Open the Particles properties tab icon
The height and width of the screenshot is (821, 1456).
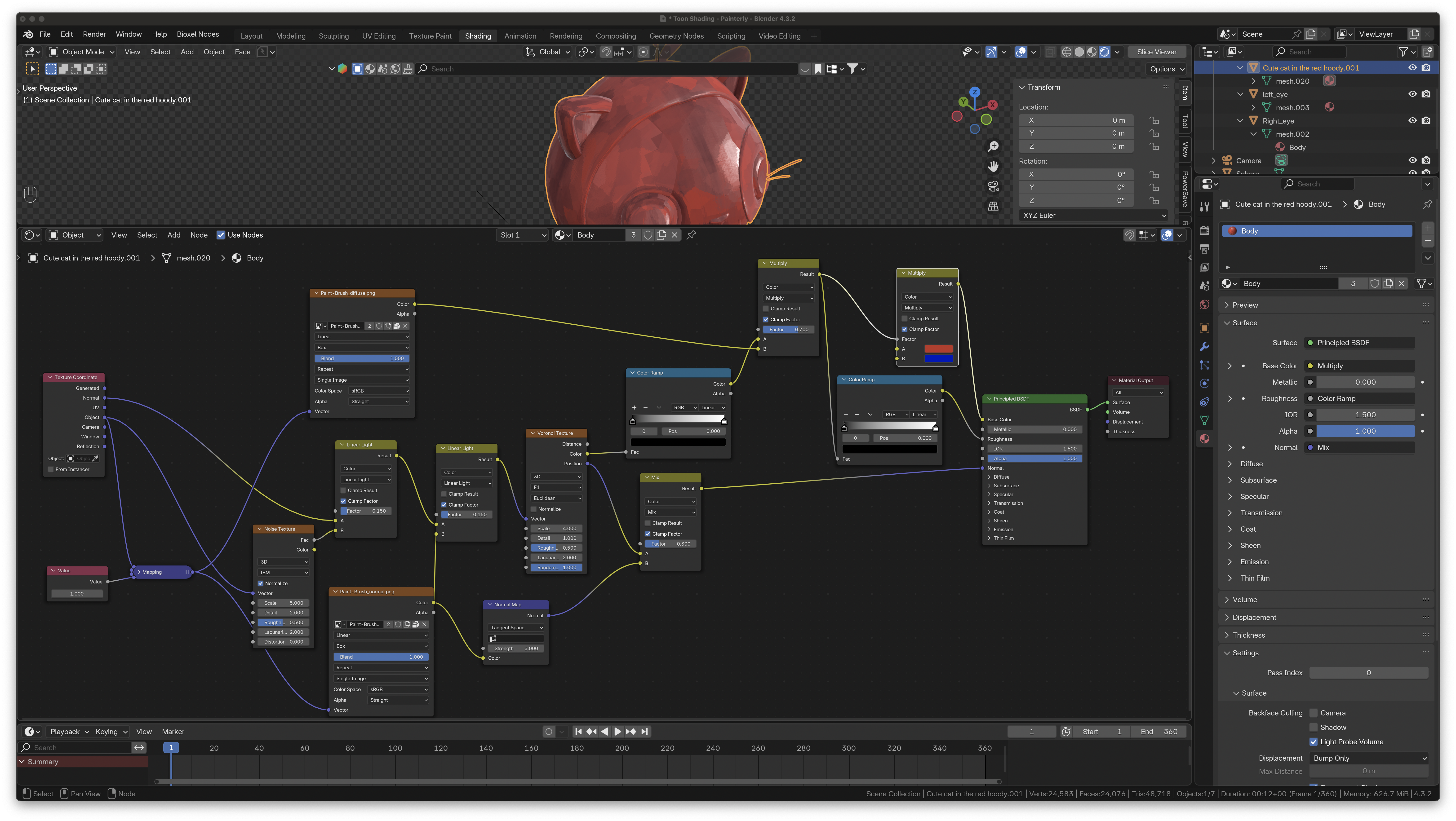point(1204,365)
